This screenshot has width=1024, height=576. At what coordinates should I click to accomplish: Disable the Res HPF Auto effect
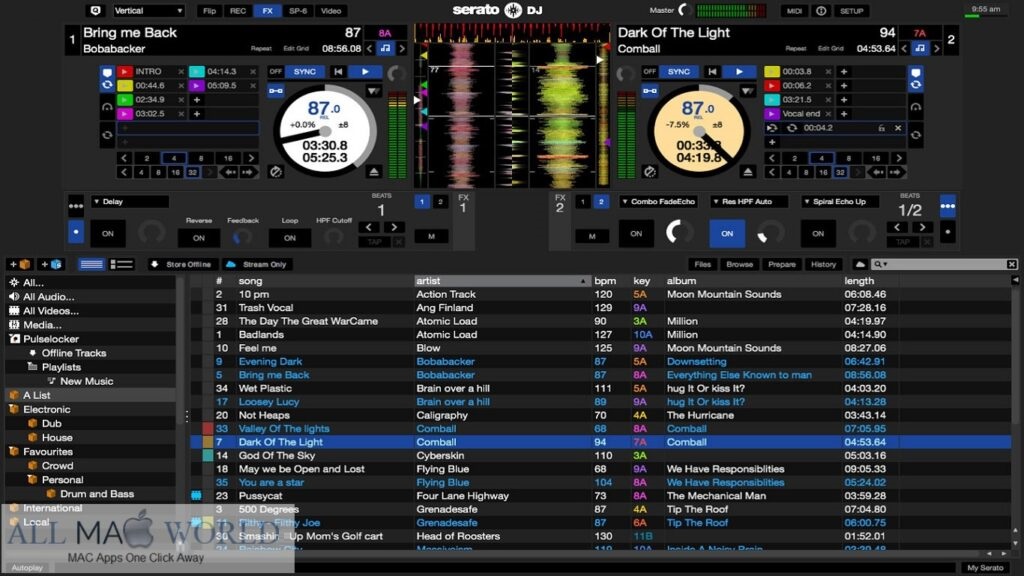coord(727,233)
